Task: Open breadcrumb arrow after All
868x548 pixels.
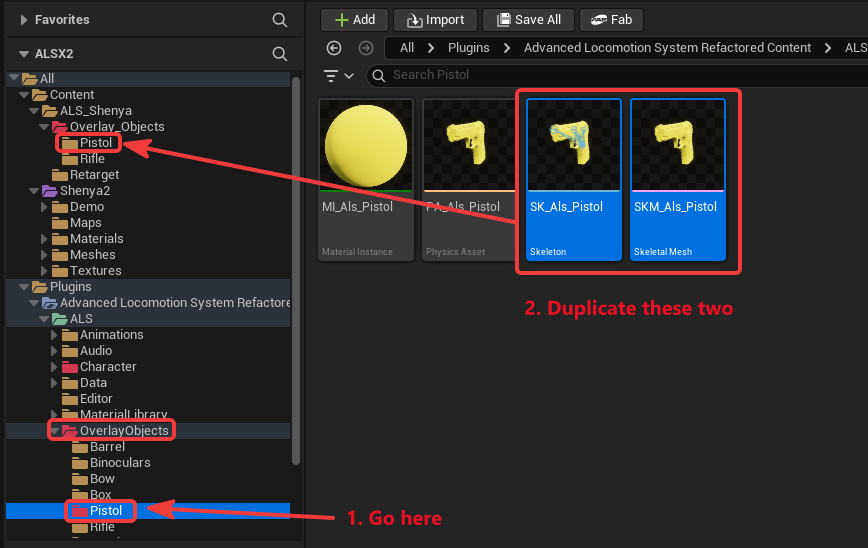Action: point(431,48)
